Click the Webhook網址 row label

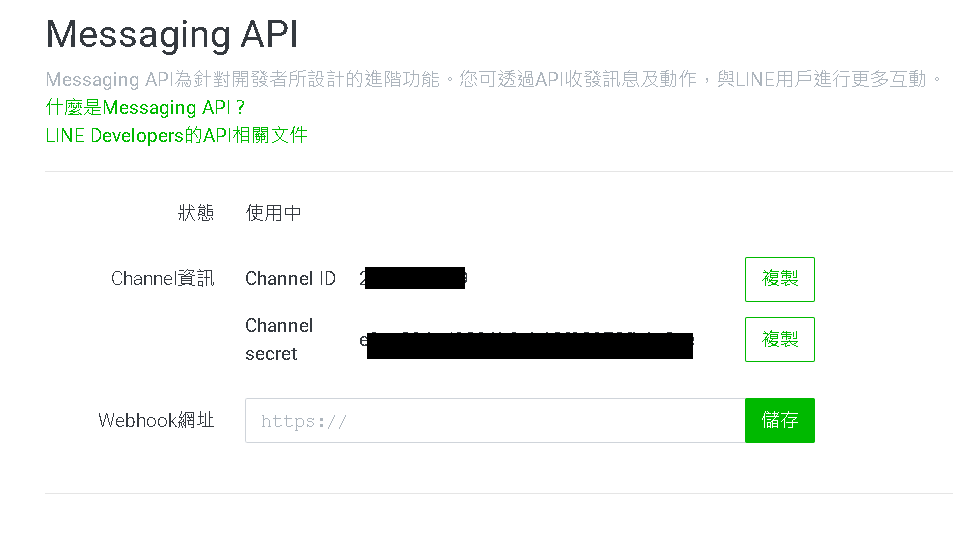[x=156, y=420]
